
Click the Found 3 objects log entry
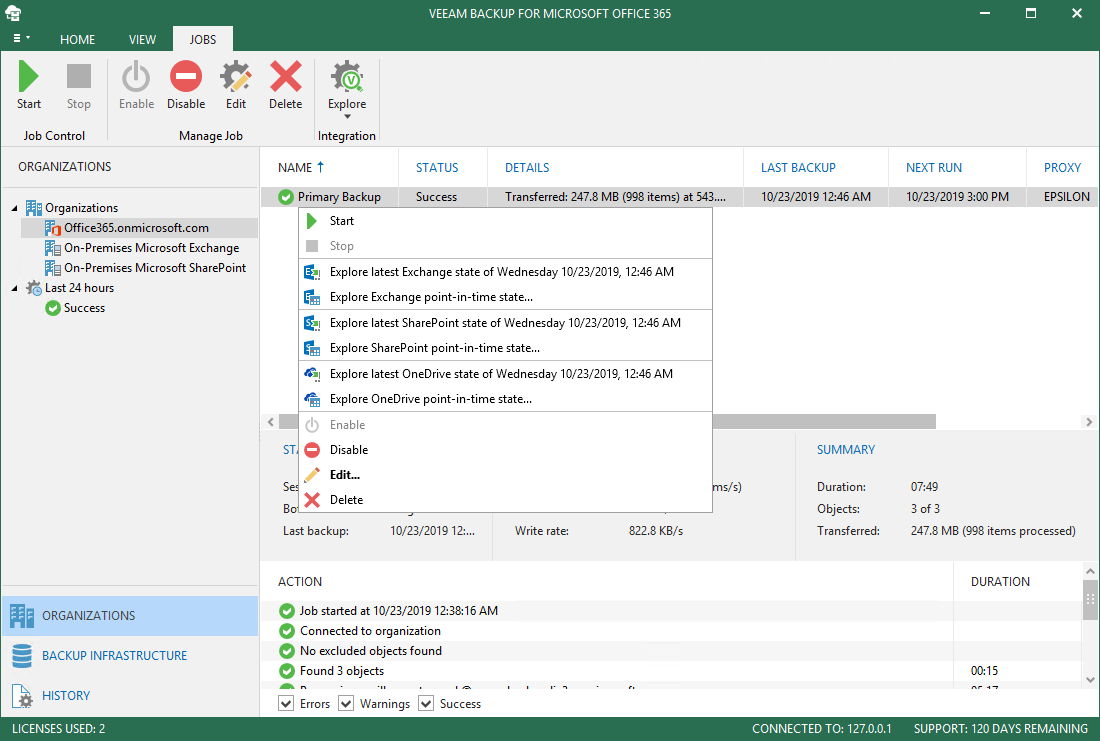(342, 672)
